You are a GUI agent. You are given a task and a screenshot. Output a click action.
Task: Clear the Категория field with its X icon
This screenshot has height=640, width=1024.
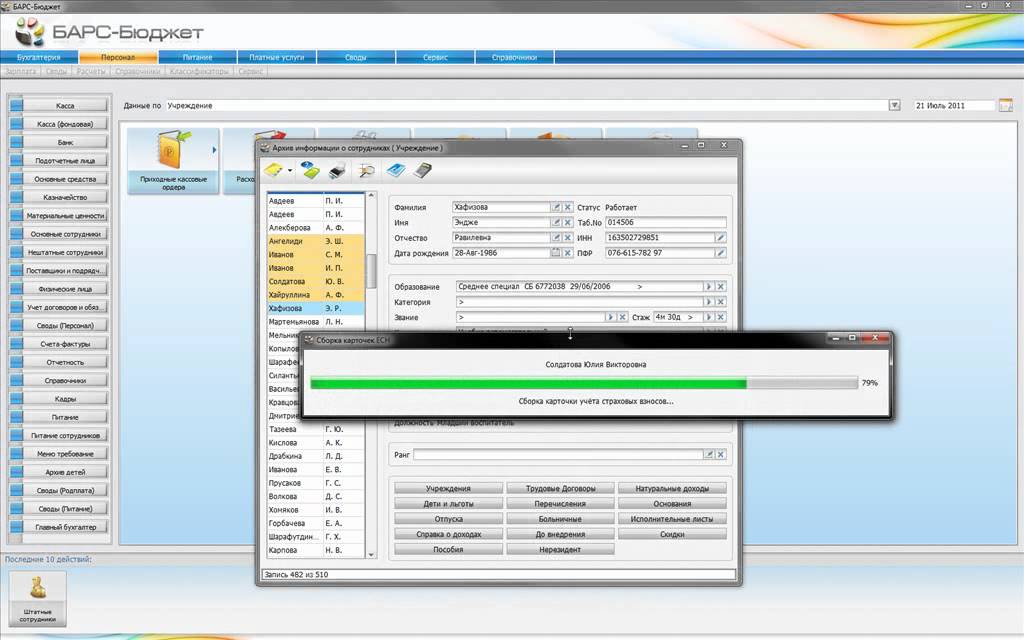click(721, 302)
